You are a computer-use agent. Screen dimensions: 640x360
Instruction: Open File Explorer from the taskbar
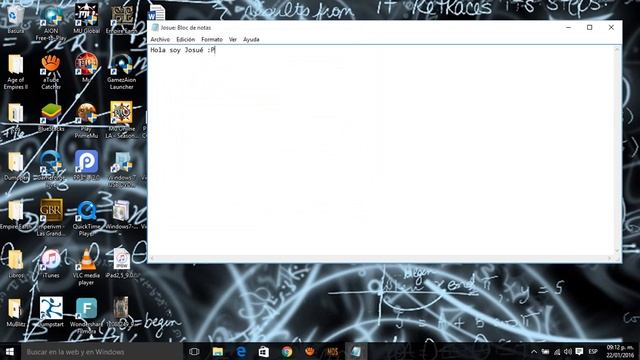coord(218,351)
